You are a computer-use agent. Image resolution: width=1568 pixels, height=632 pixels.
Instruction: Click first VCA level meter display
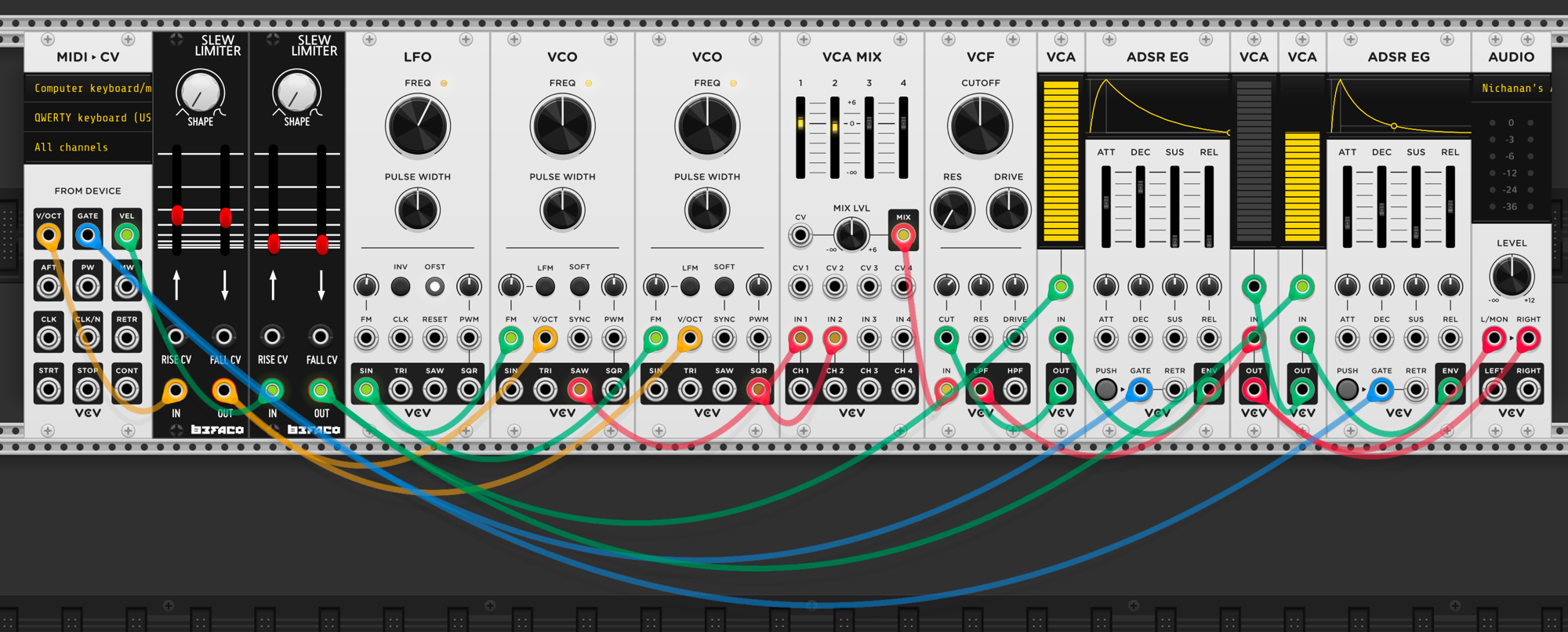(1061, 162)
